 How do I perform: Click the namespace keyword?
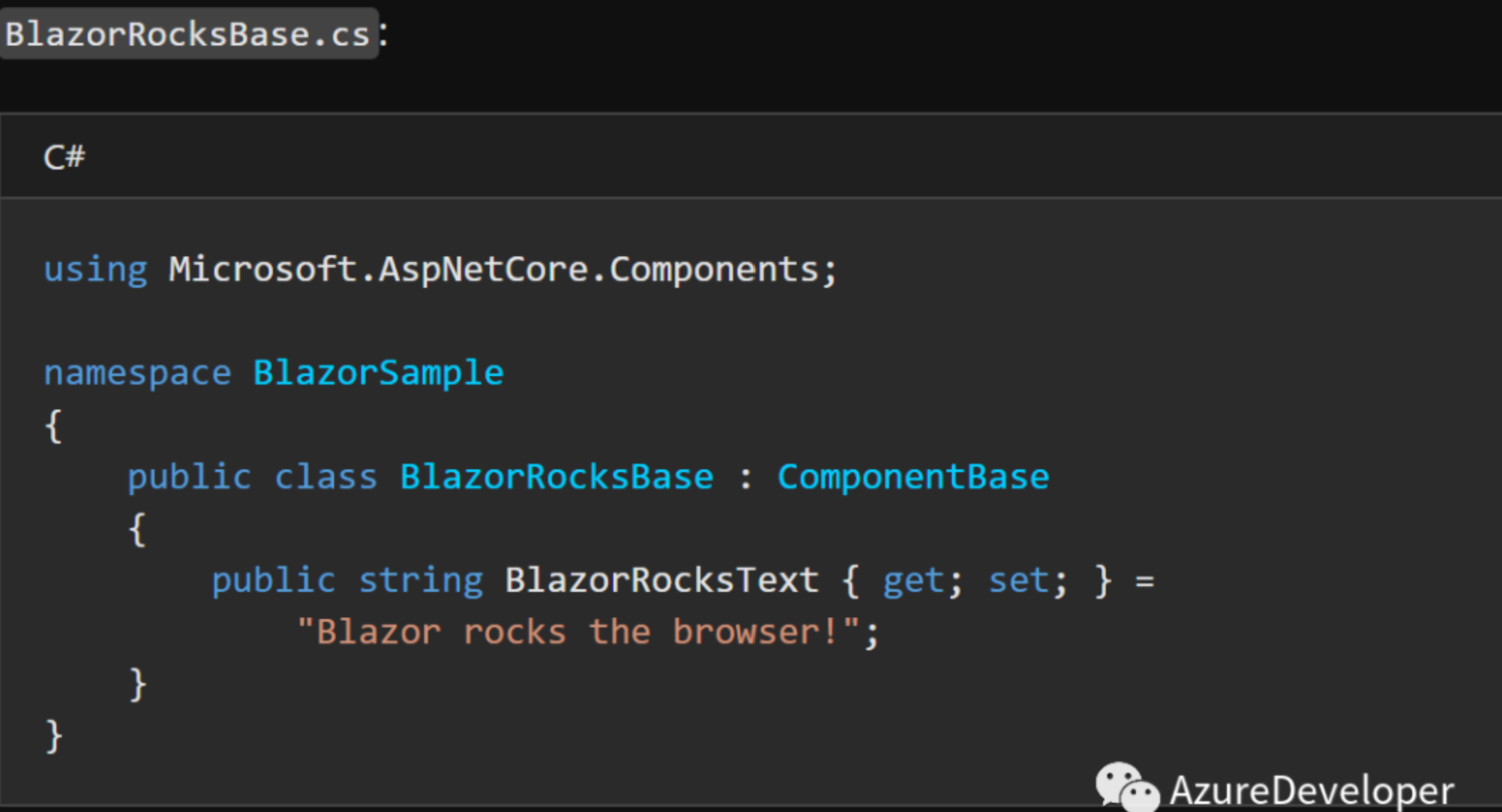(138, 374)
